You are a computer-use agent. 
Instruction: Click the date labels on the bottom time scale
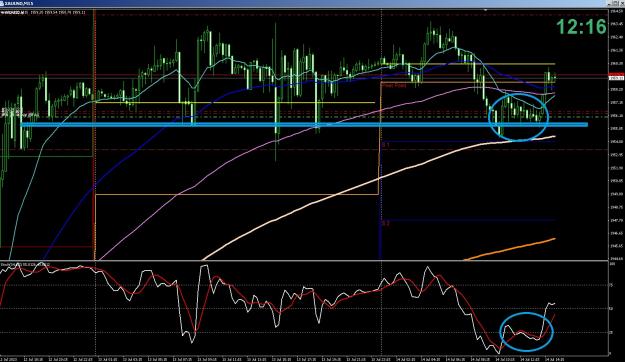coord(282,359)
